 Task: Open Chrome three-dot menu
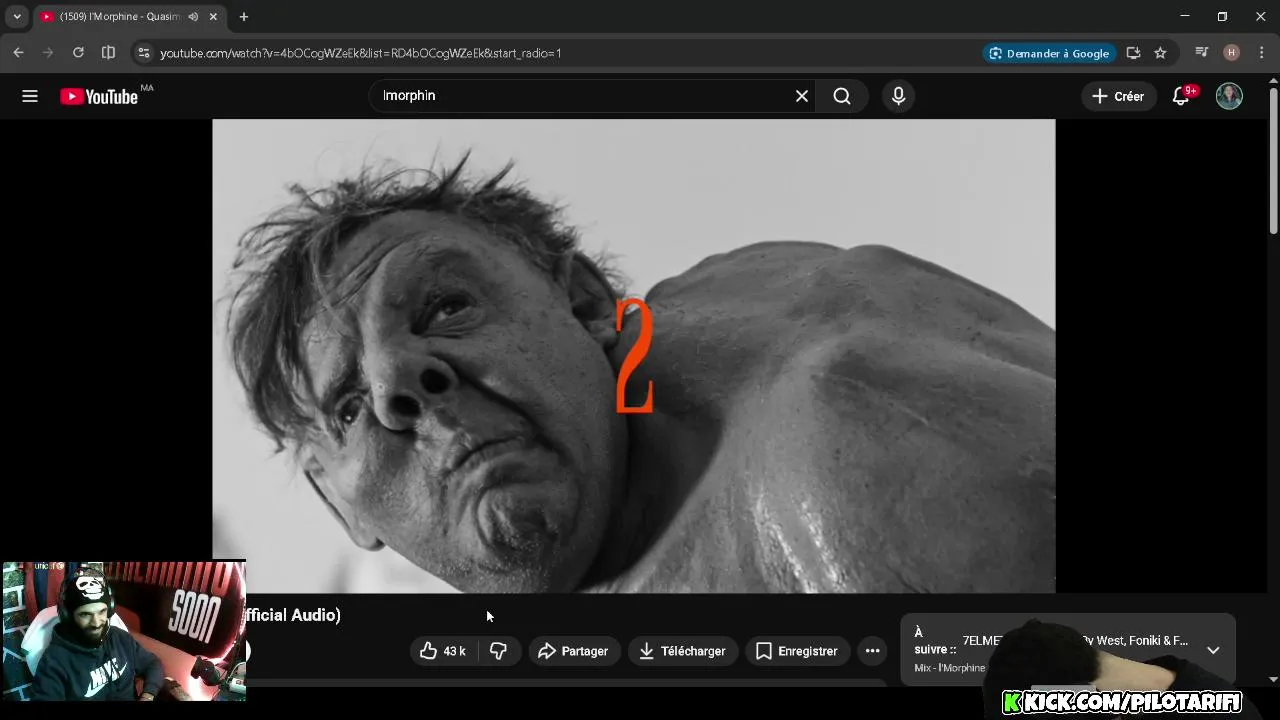1262,53
